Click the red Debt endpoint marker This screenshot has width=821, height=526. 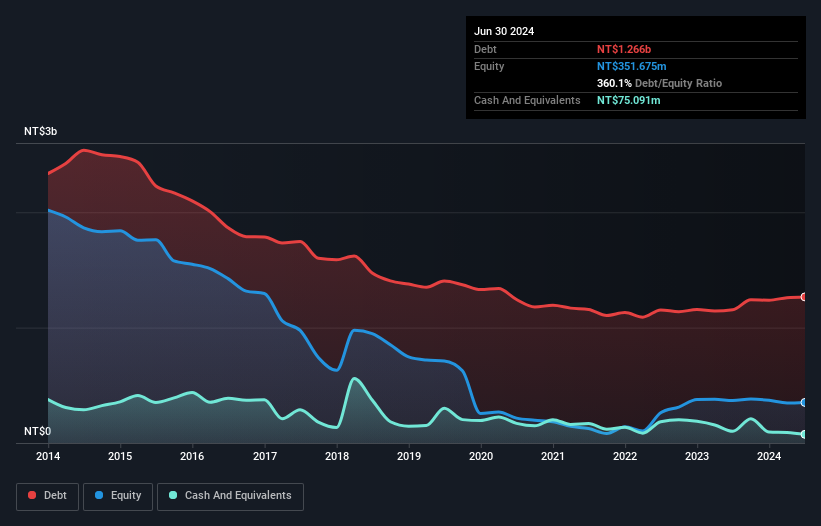(804, 297)
